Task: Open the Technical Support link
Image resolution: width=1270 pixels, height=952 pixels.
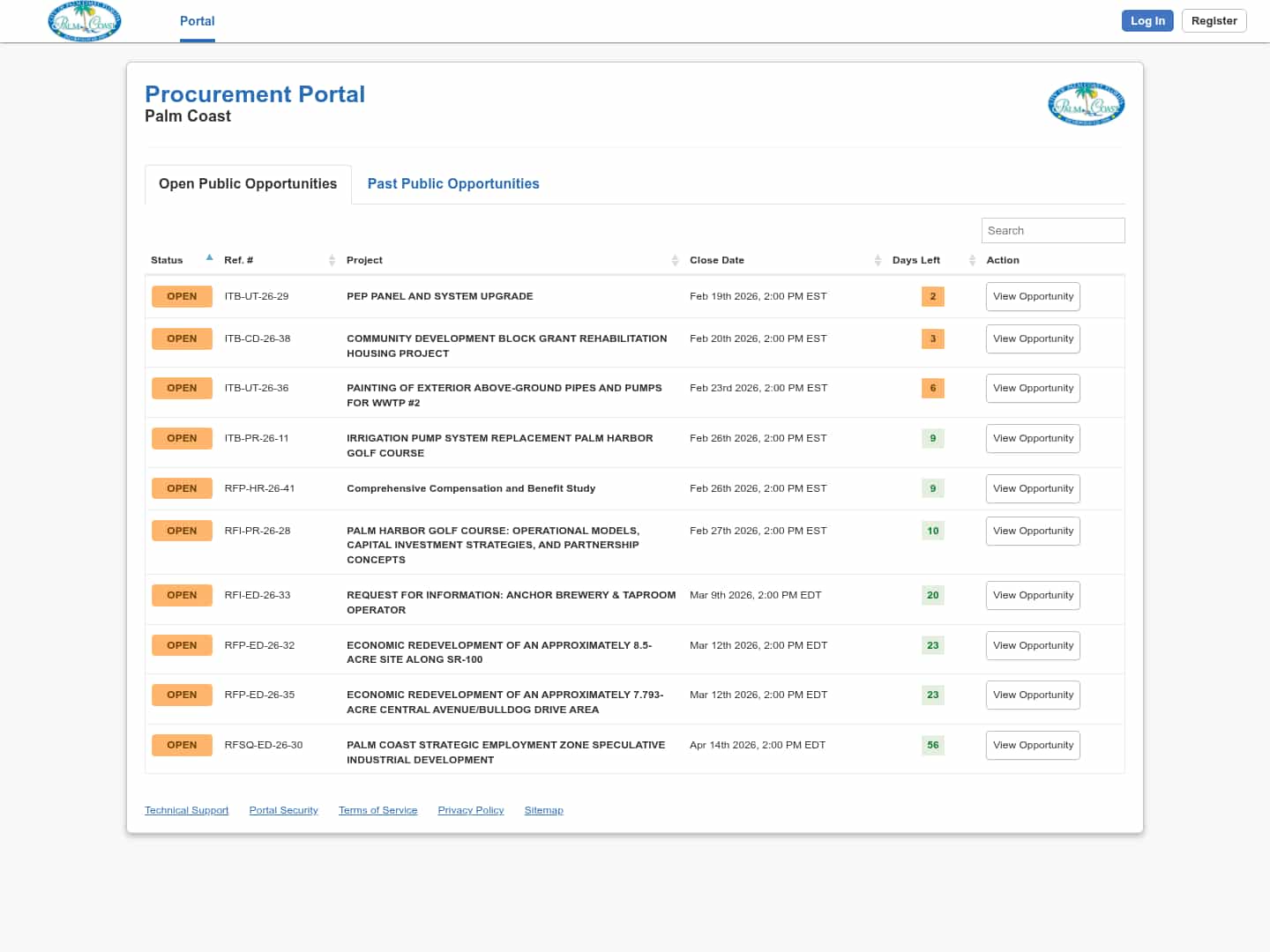Action: [x=186, y=810]
